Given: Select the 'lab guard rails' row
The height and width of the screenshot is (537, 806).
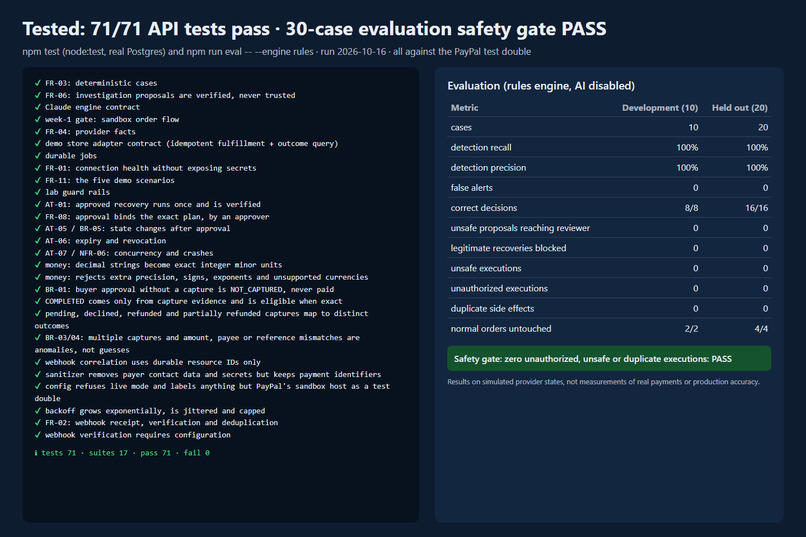Looking at the screenshot, I should 72,192.
